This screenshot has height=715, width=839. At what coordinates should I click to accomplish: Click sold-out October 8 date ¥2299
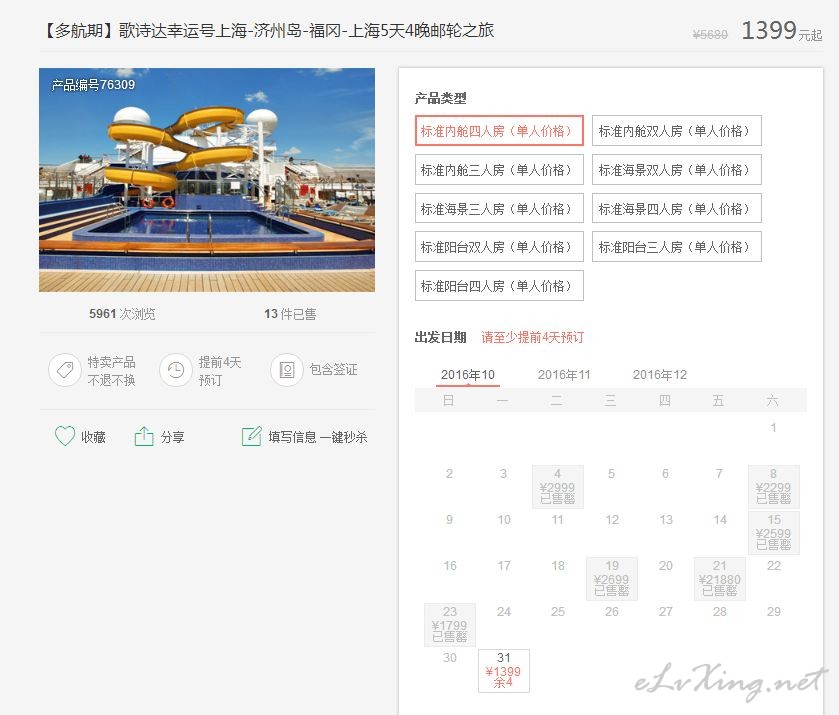[x=773, y=486]
